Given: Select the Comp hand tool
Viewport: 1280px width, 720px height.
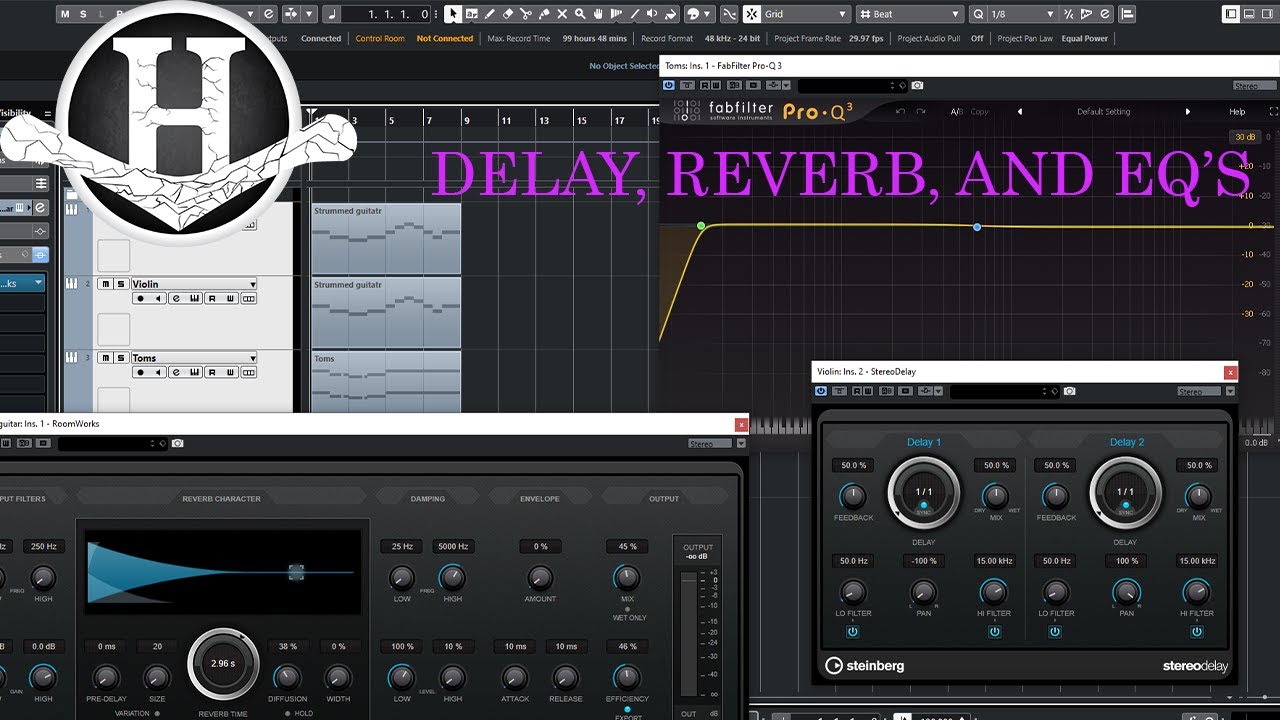Looking at the screenshot, I should coord(598,14).
